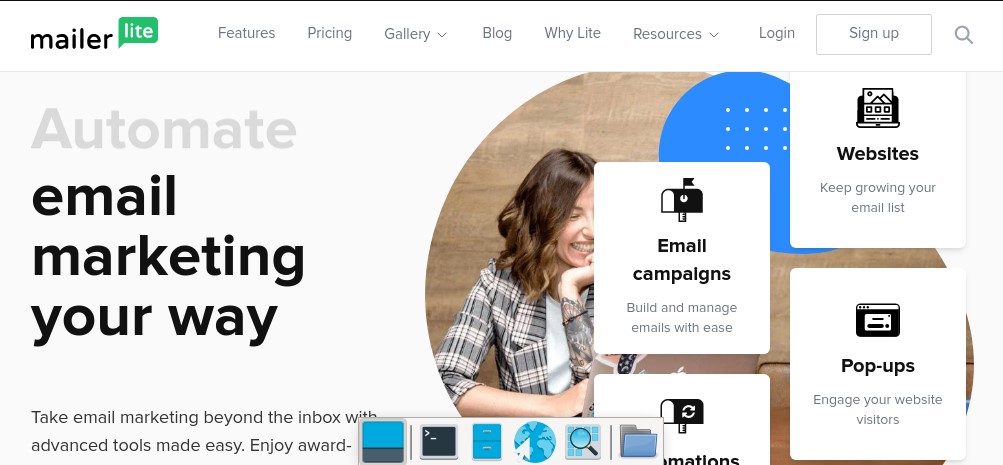Screen dimensions: 1003x465
Task: Open the folder icon in dock
Action: (x=638, y=441)
